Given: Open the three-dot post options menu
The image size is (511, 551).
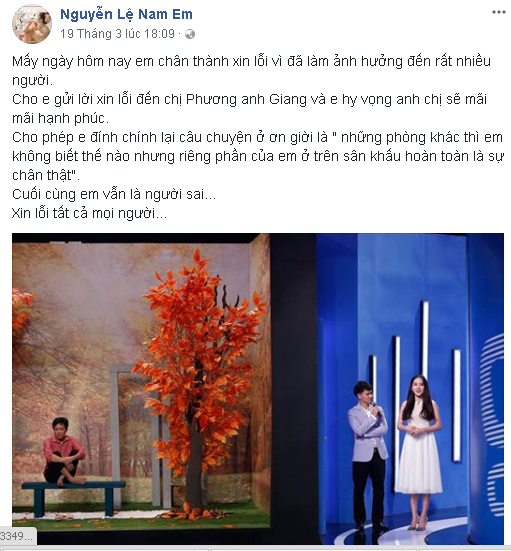Looking at the screenshot, I should [499, 12].
